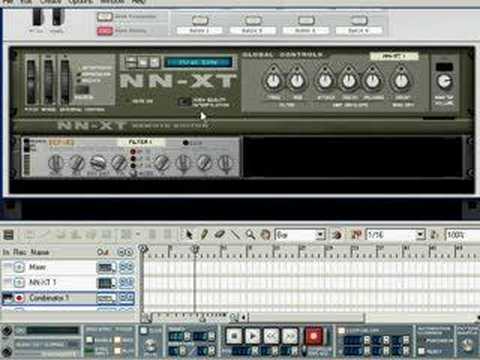Click the NN-XT browse patch button

click(142, 62)
